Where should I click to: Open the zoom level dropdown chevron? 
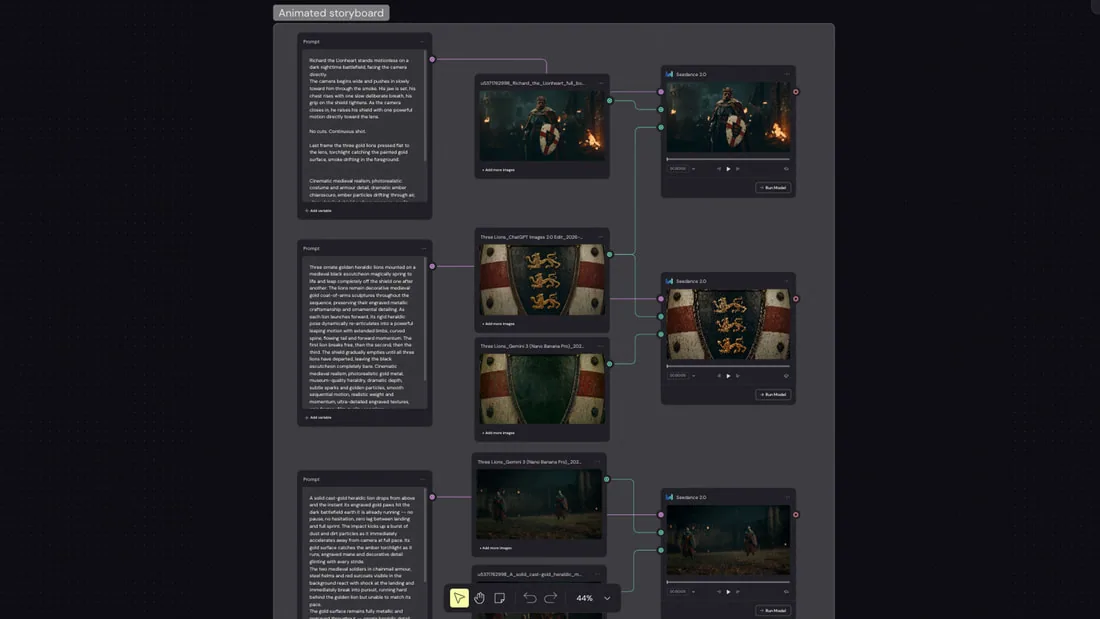608,599
